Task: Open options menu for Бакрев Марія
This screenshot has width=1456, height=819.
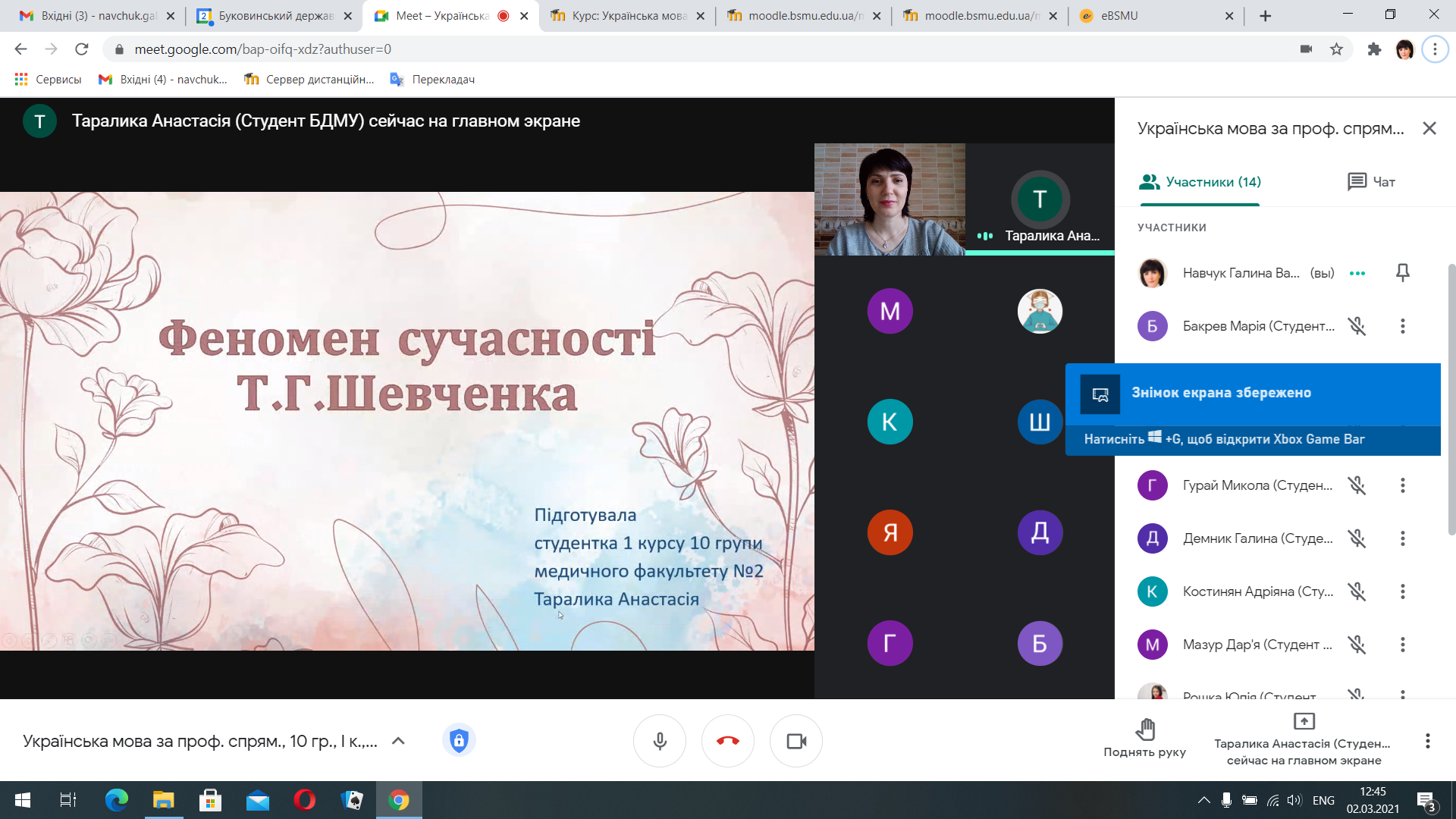Action: pyautogui.click(x=1402, y=326)
